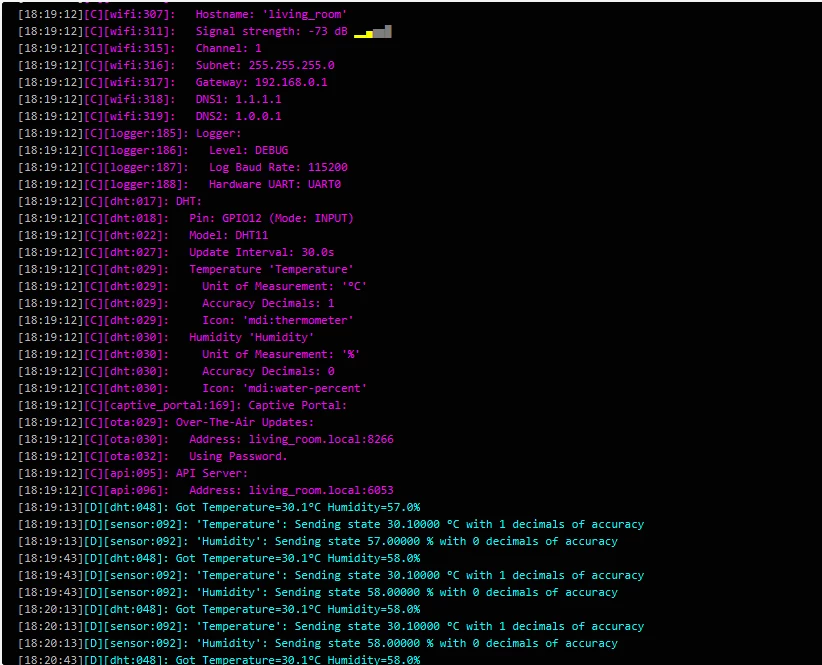Click the WiFi signal strength bars indicator
Image resolution: width=822 pixels, height=665 pixels.
pos(373,32)
